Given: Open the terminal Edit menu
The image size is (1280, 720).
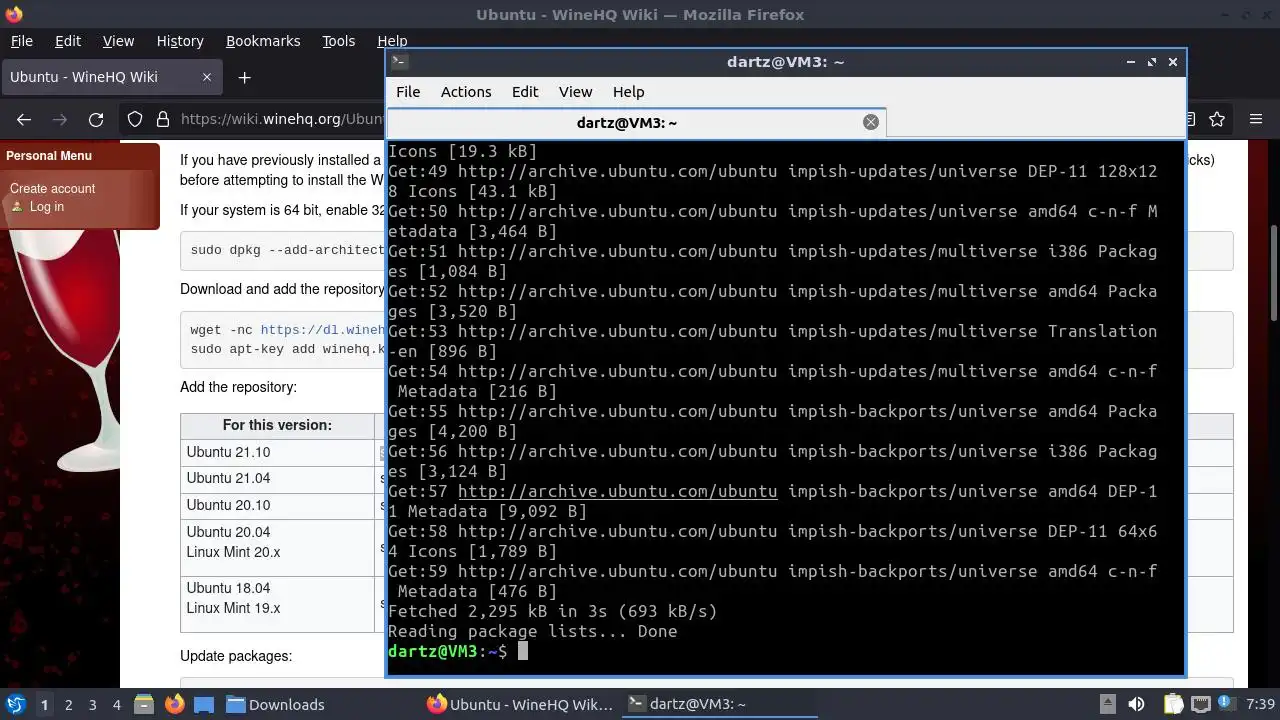Looking at the screenshot, I should pyautogui.click(x=525, y=91).
